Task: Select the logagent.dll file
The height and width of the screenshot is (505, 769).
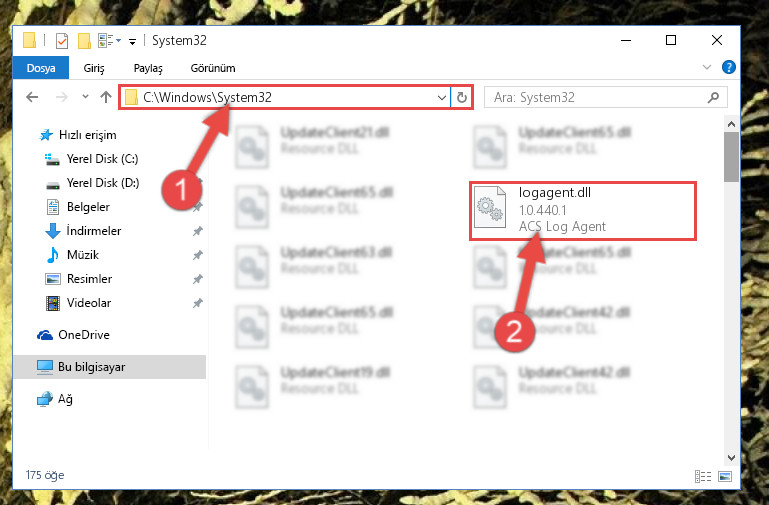Action: tap(583, 210)
